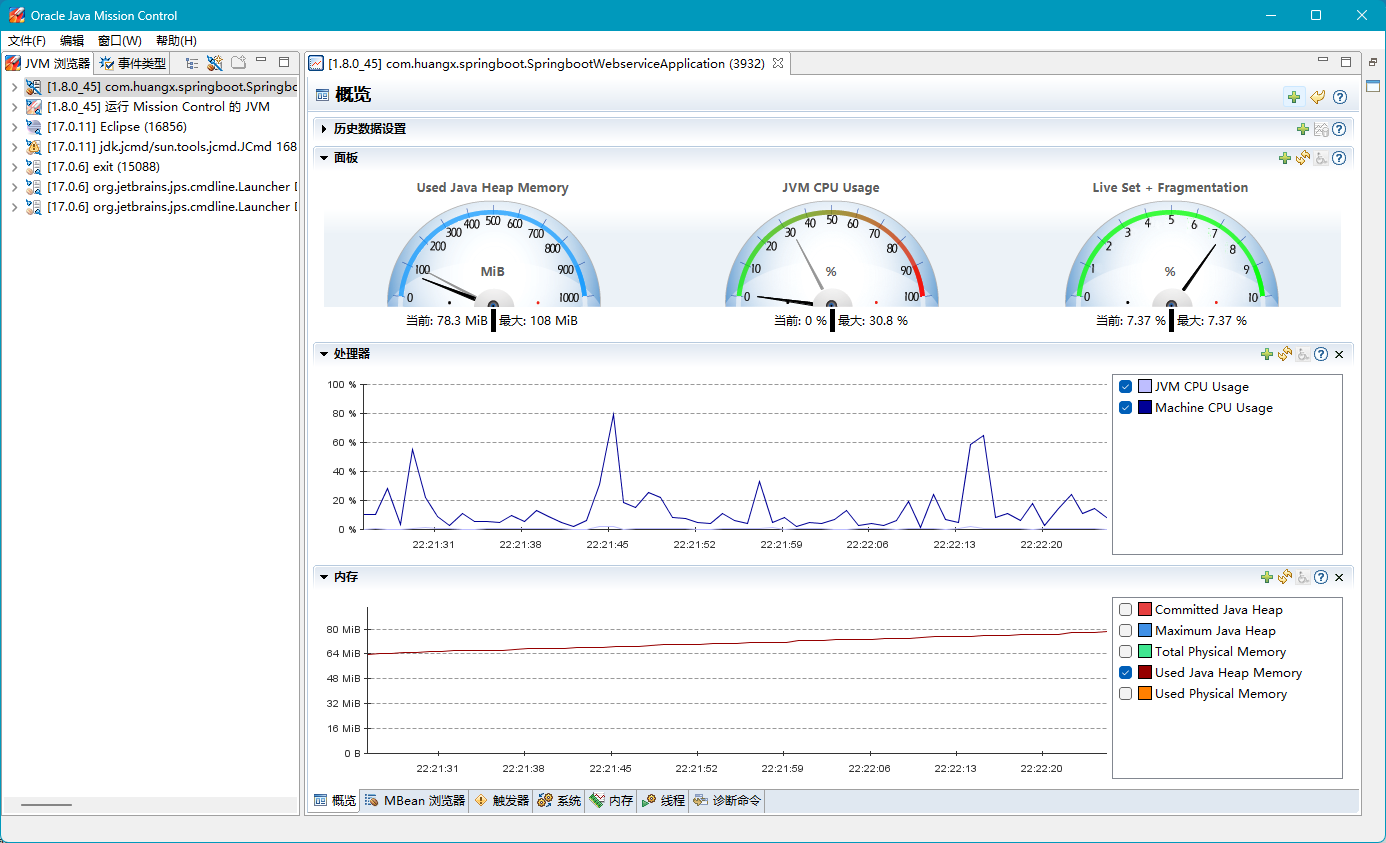Open the 帮助(H) menu
Image resolution: width=1386 pixels, height=843 pixels.
(x=176, y=41)
